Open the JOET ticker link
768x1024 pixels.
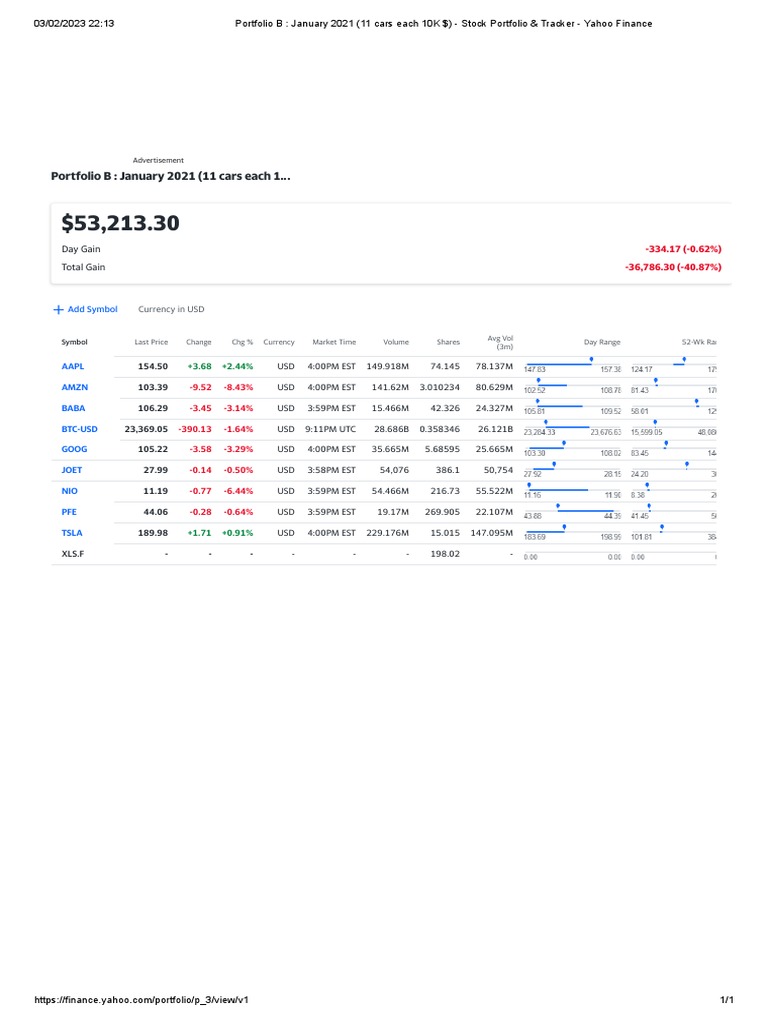(x=72, y=470)
